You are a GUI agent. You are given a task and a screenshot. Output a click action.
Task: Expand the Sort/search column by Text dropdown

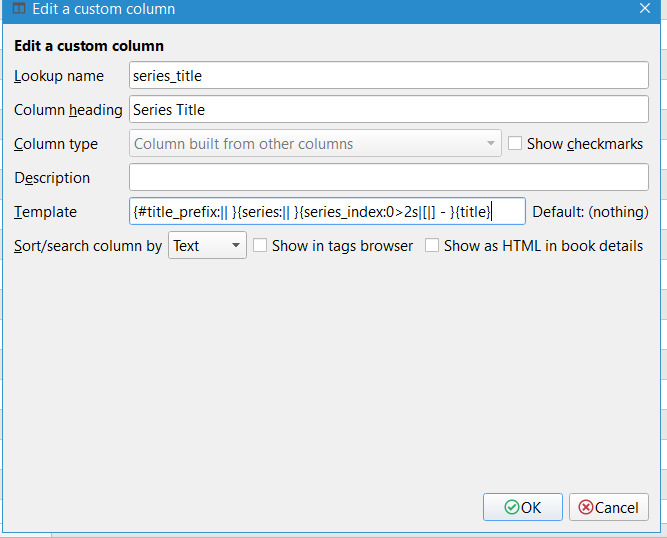tap(207, 245)
